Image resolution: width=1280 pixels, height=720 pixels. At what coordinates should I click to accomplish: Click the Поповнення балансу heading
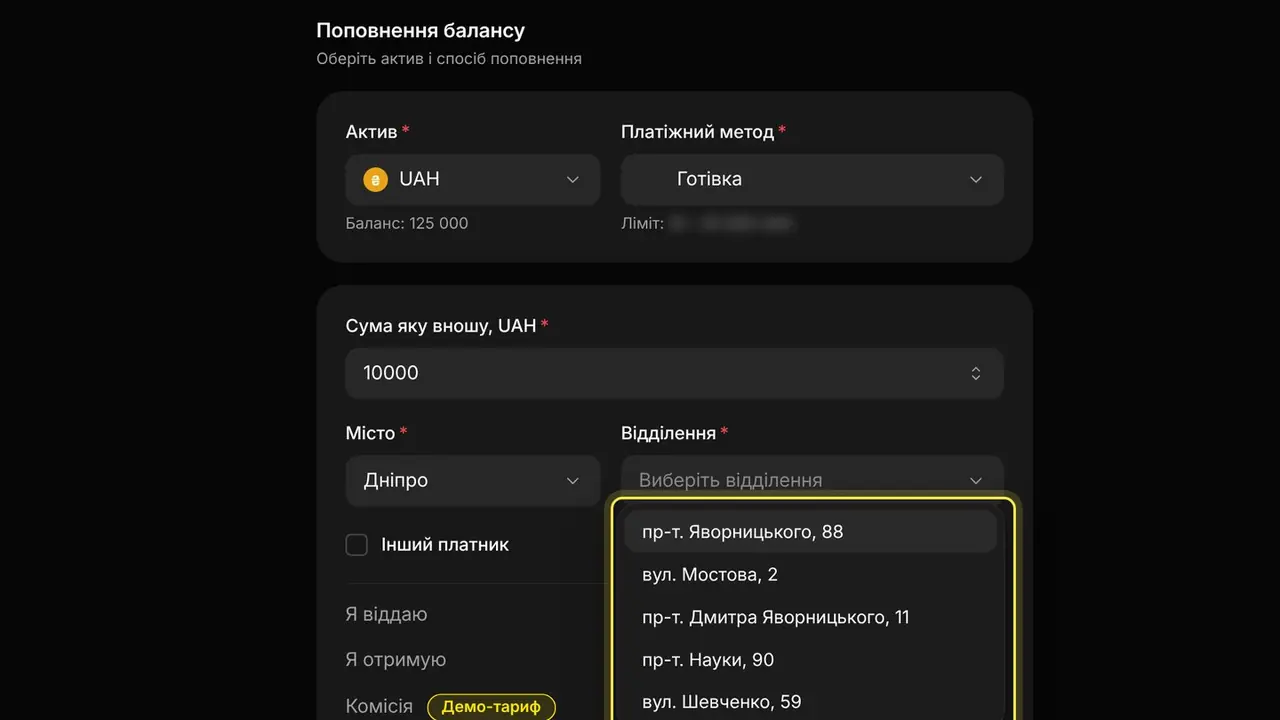click(421, 31)
